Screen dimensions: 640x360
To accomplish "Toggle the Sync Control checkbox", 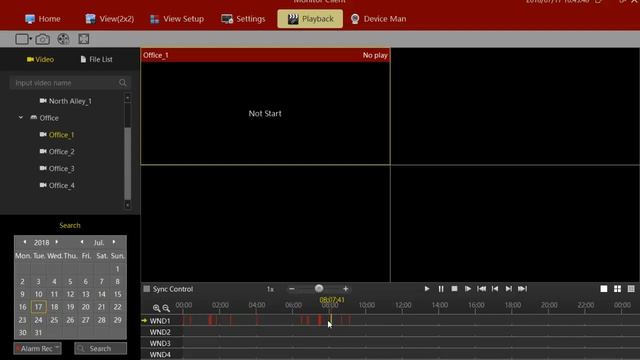I will tap(147, 289).
